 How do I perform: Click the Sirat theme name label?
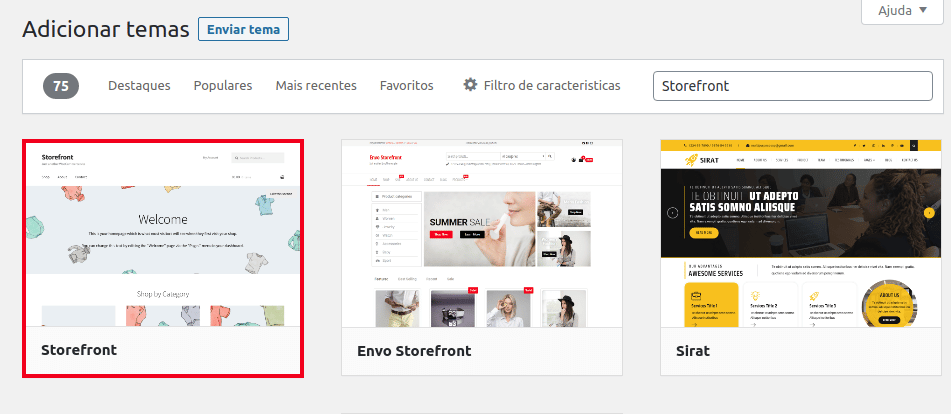click(693, 351)
